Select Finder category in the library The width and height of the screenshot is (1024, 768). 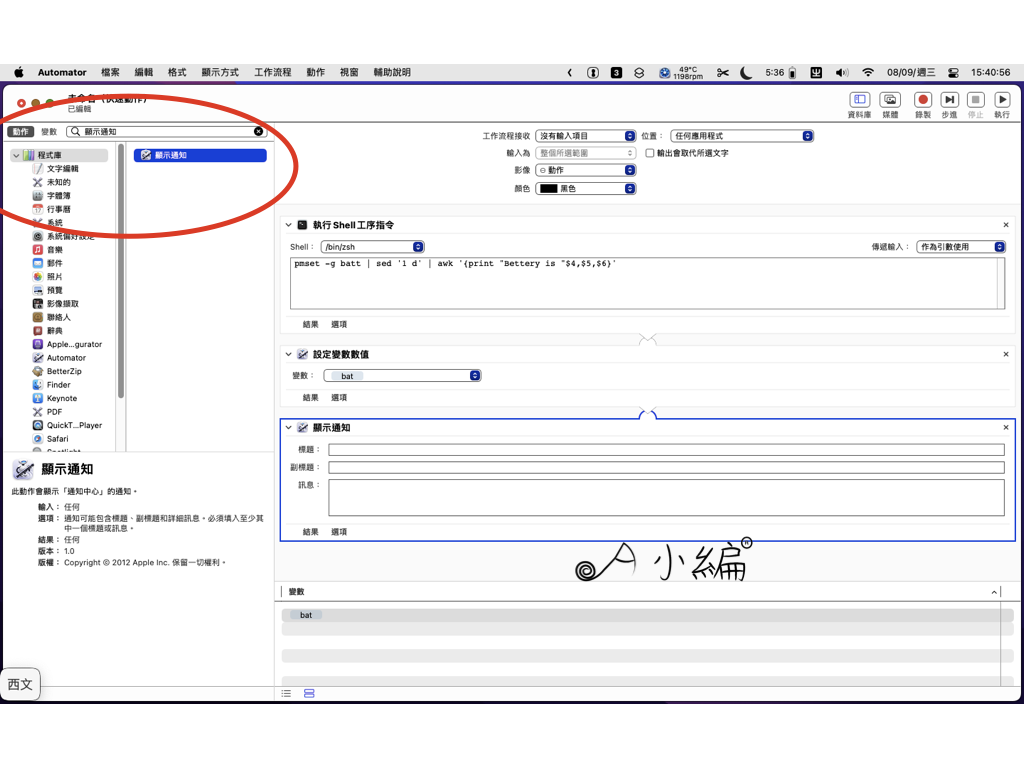(x=58, y=385)
